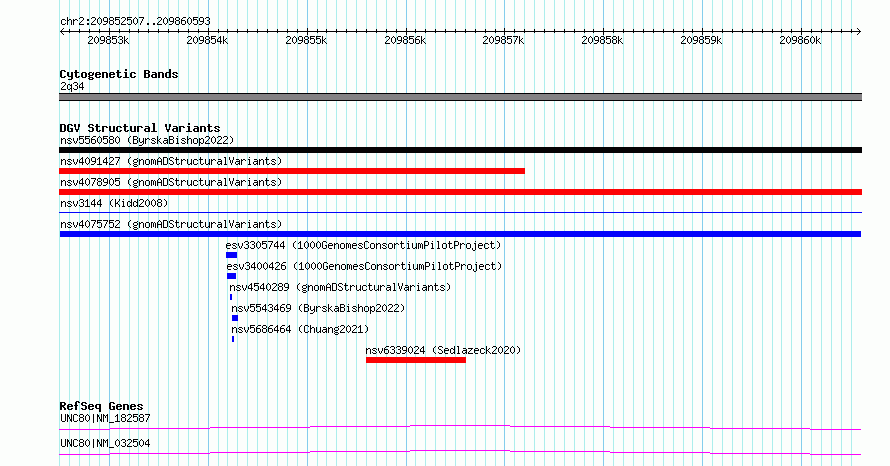This screenshot has height=466, width=890.
Task: Click the nsv6339024 red variant bar
Action: click(416, 360)
